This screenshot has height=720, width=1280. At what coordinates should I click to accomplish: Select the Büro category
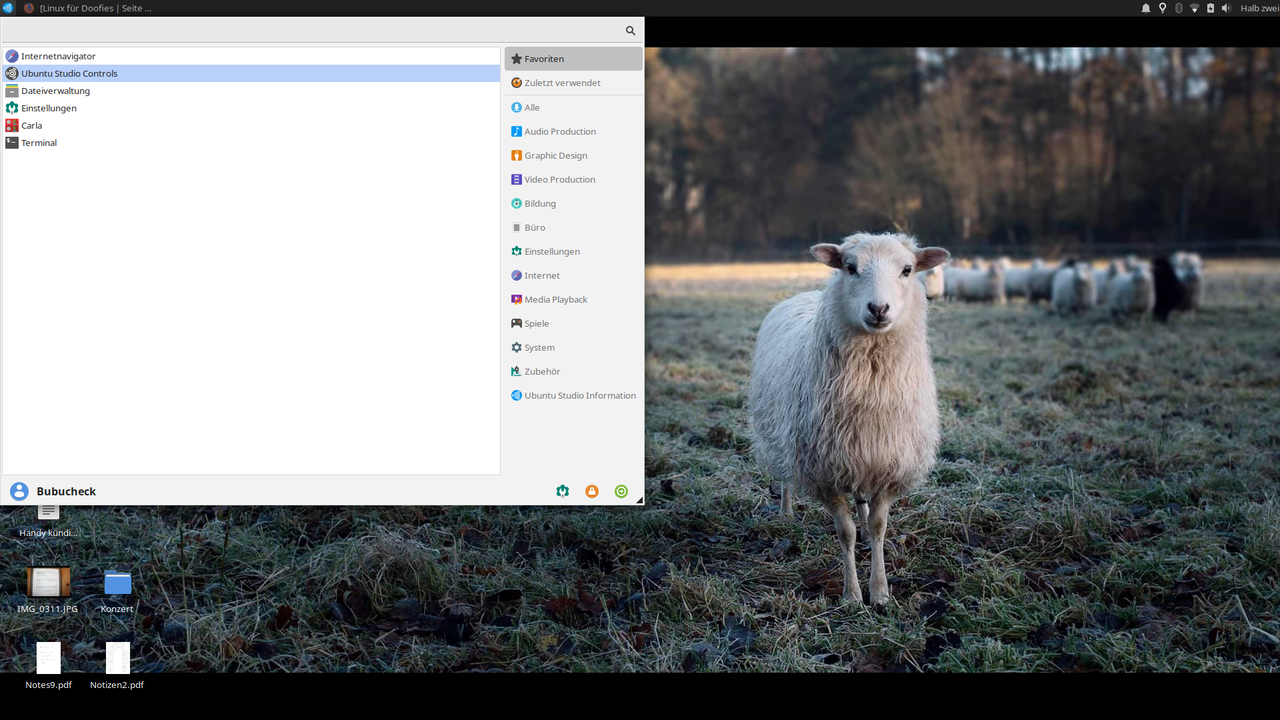pos(574,227)
